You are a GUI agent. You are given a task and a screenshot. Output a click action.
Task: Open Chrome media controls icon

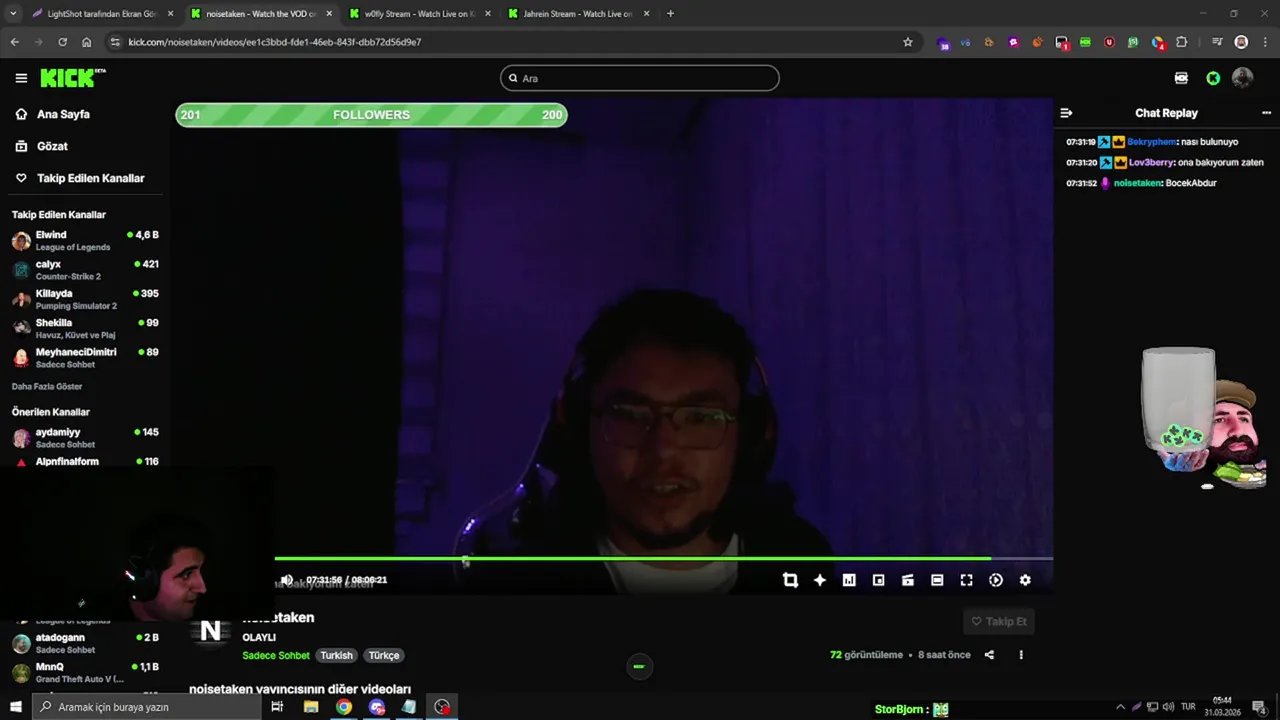tap(1217, 42)
